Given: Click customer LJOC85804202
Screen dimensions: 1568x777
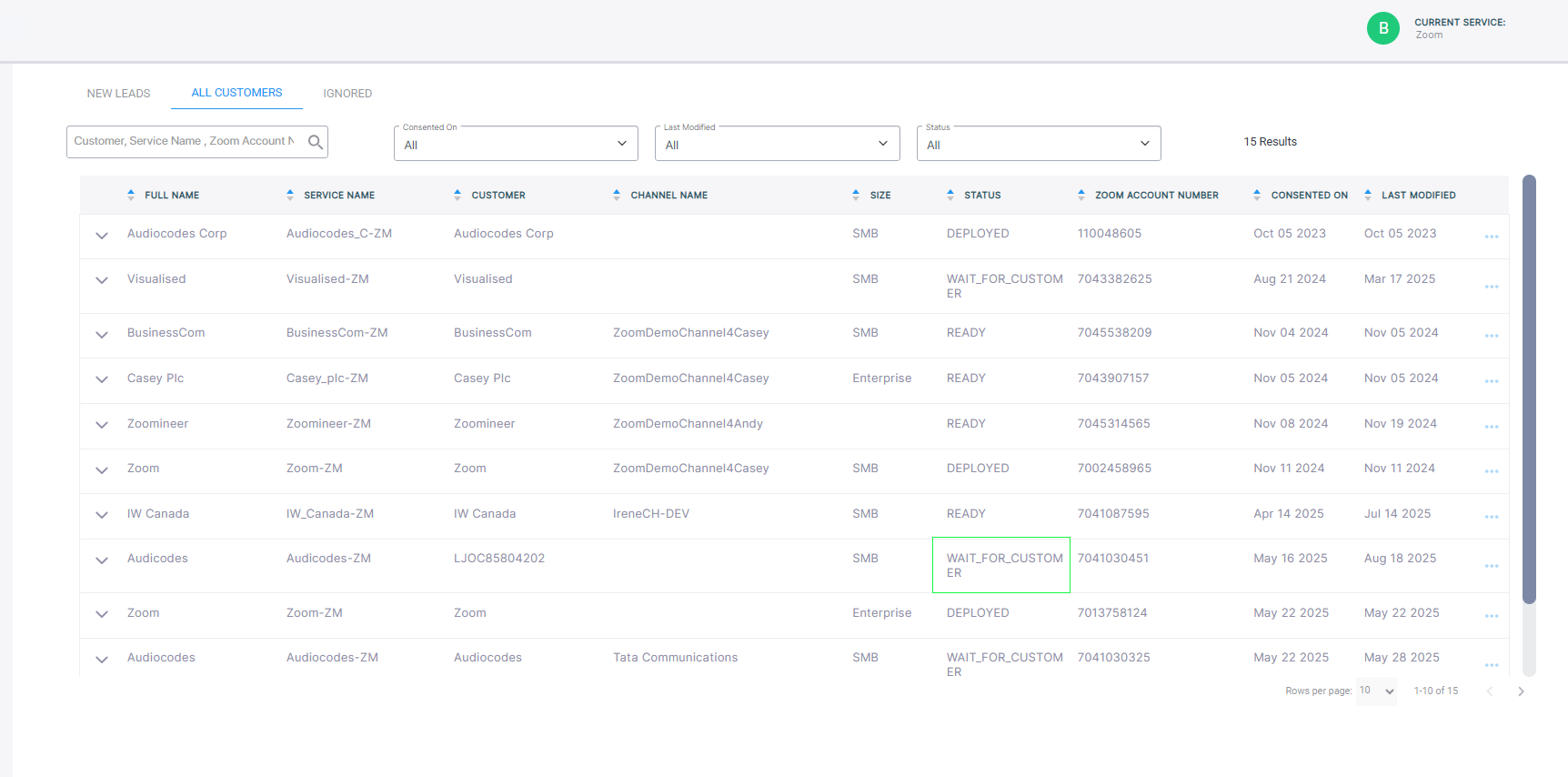Looking at the screenshot, I should click(x=499, y=559).
